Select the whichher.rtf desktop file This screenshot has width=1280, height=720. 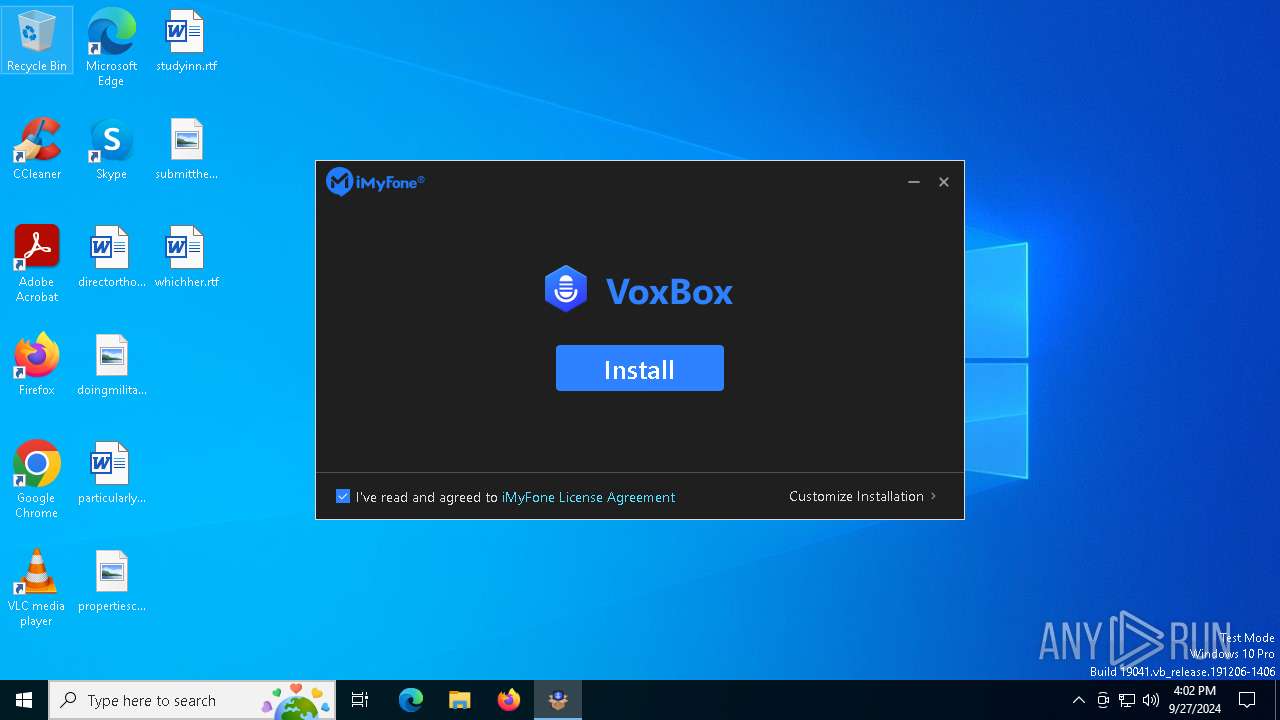tap(186, 257)
